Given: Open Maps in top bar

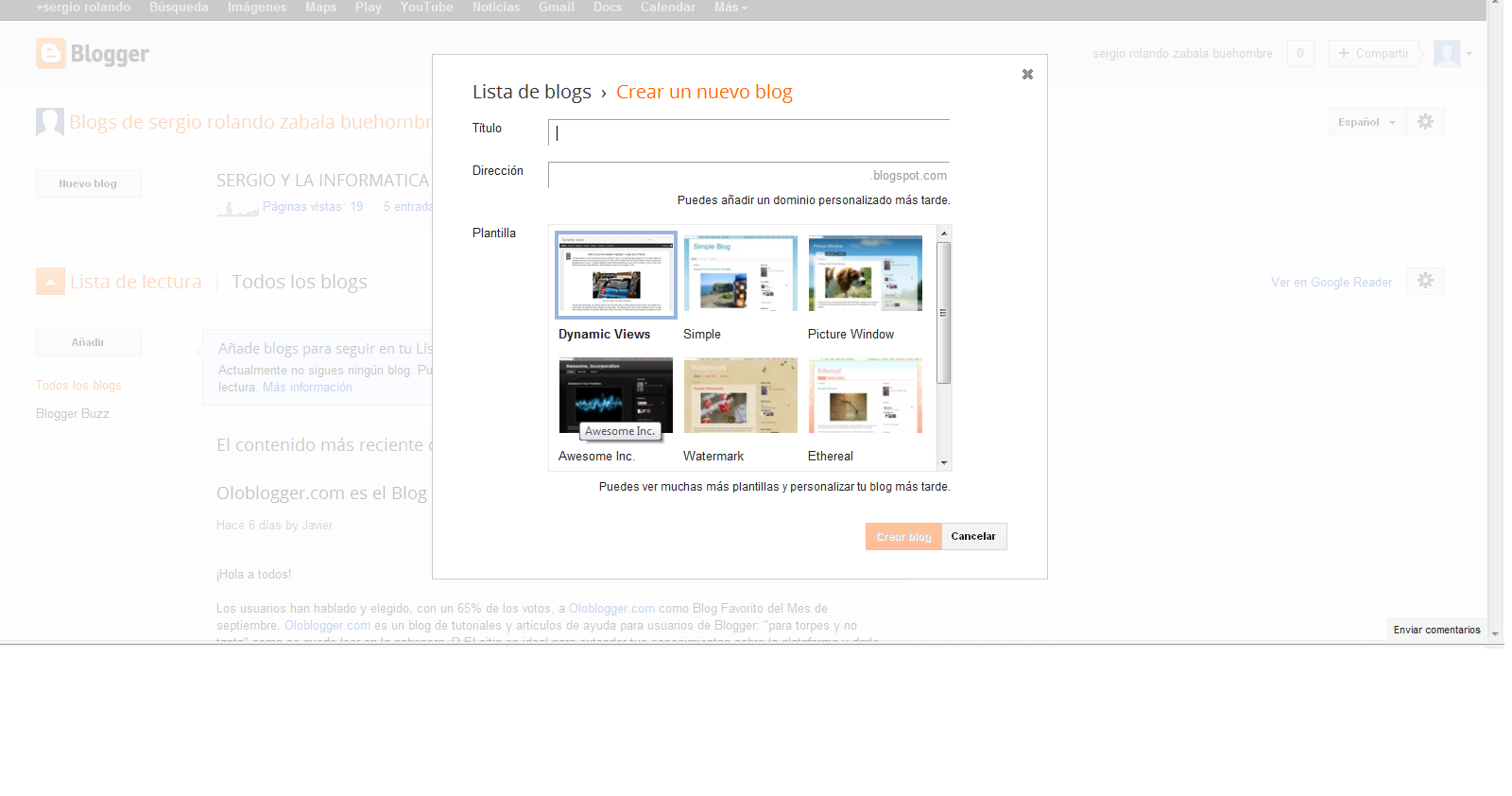Looking at the screenshot, I should click(321, 8).
